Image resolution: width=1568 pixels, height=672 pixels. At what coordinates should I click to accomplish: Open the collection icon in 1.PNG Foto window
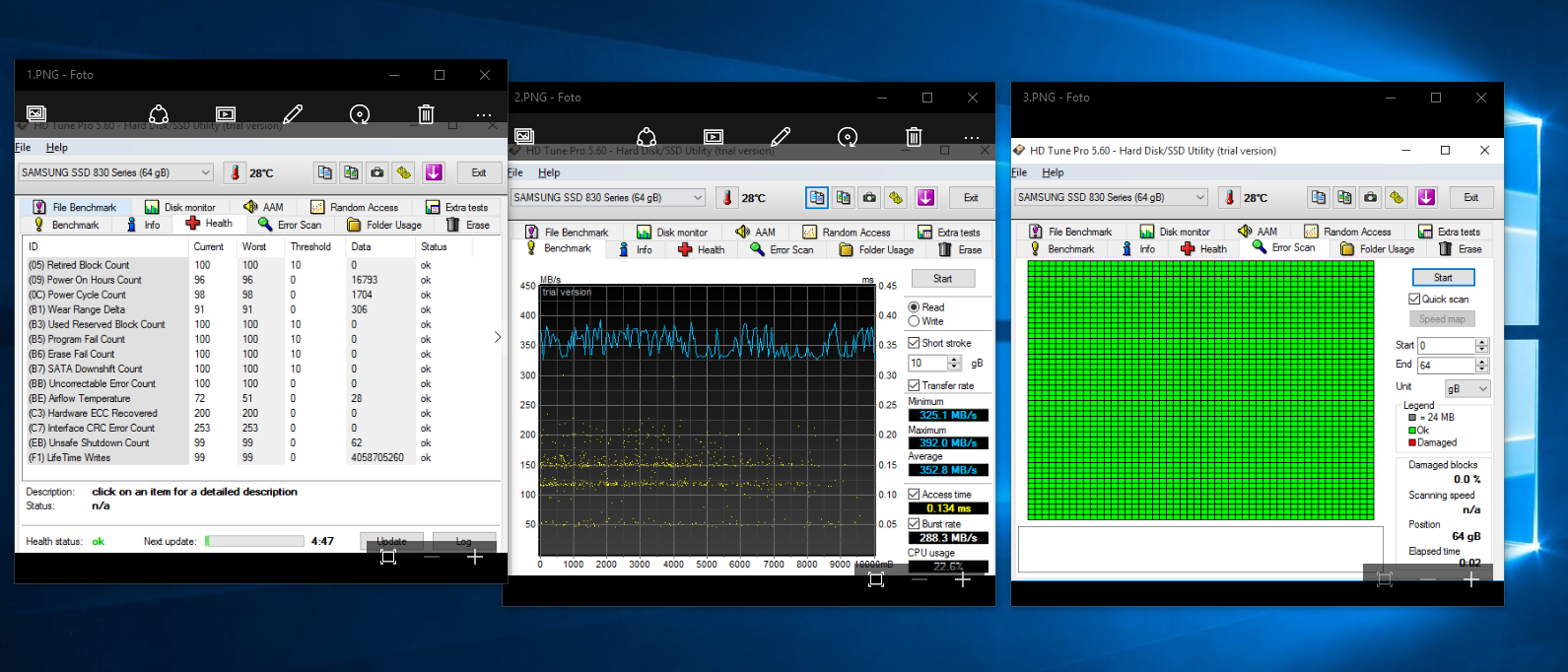tap(36, 114)
